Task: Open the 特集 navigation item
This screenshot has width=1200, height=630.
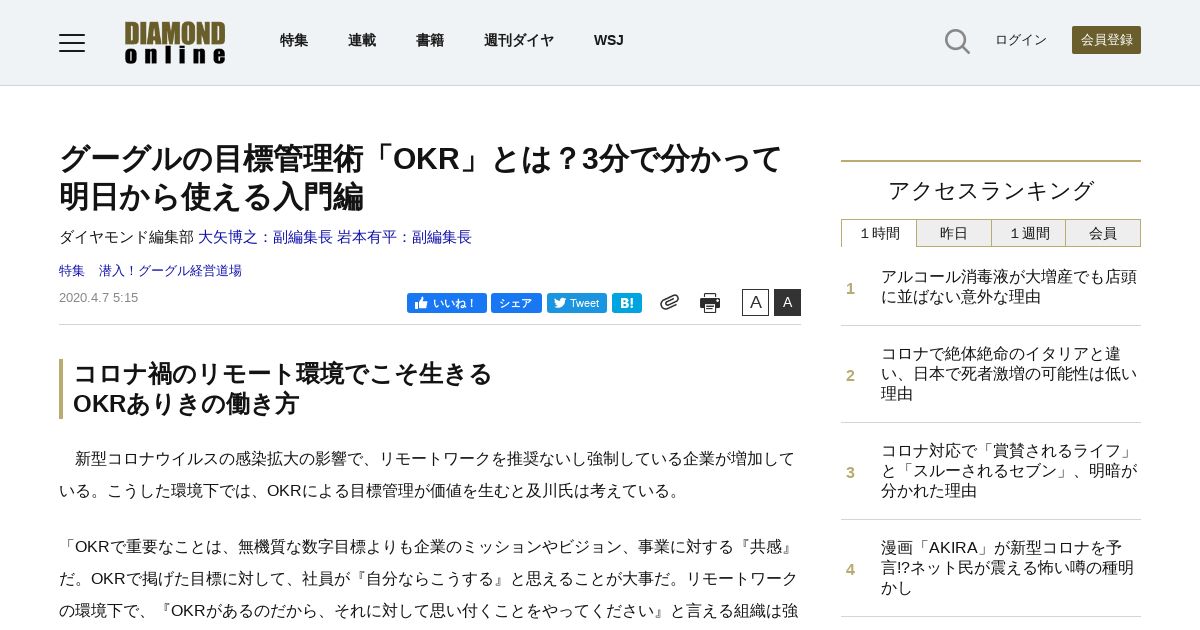Action: [294, 40]
